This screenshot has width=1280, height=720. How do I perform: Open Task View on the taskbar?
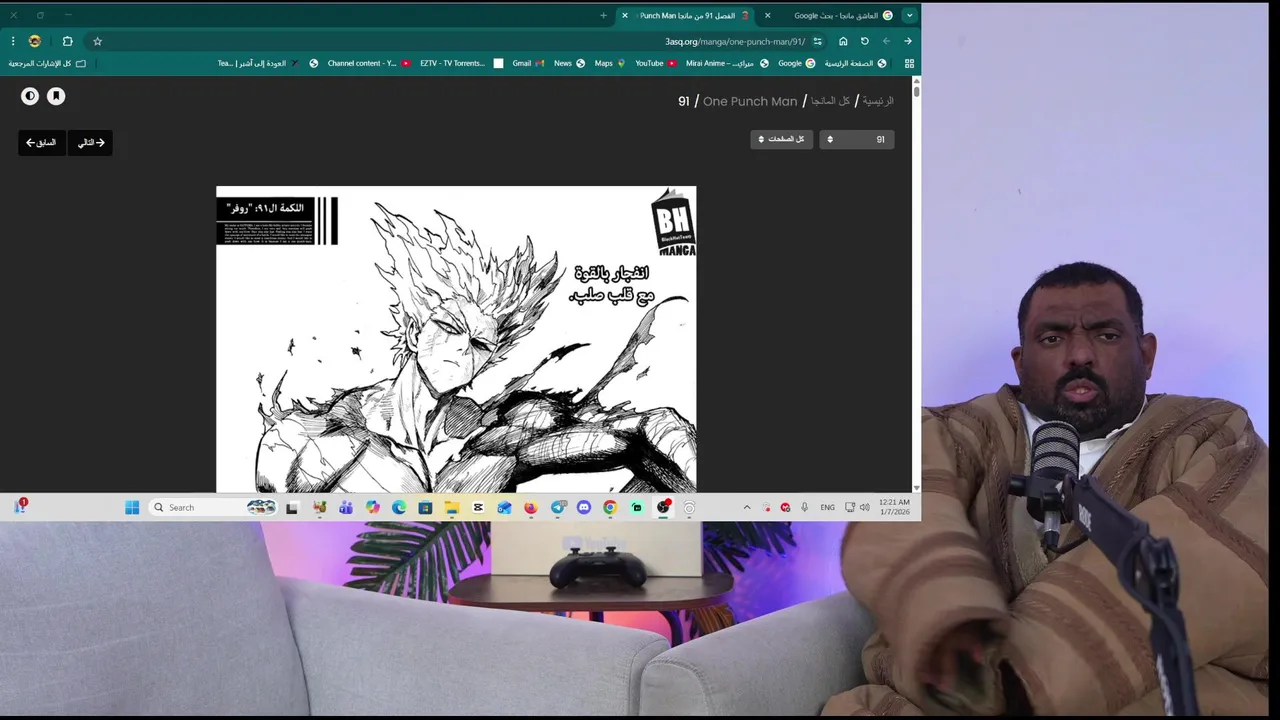click(292, 508)
